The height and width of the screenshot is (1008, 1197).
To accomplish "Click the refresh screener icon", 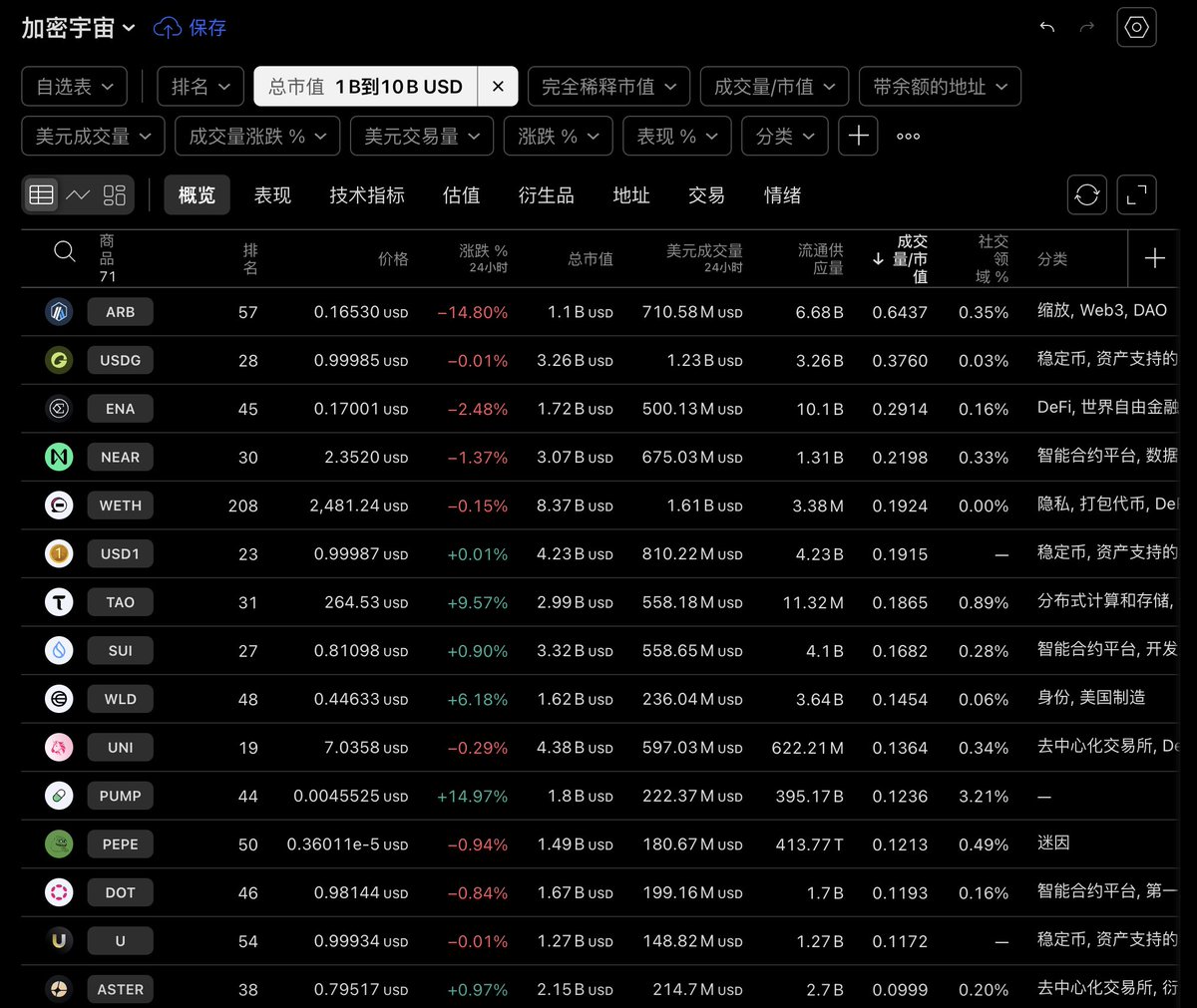I will [x=1087, y=195].
